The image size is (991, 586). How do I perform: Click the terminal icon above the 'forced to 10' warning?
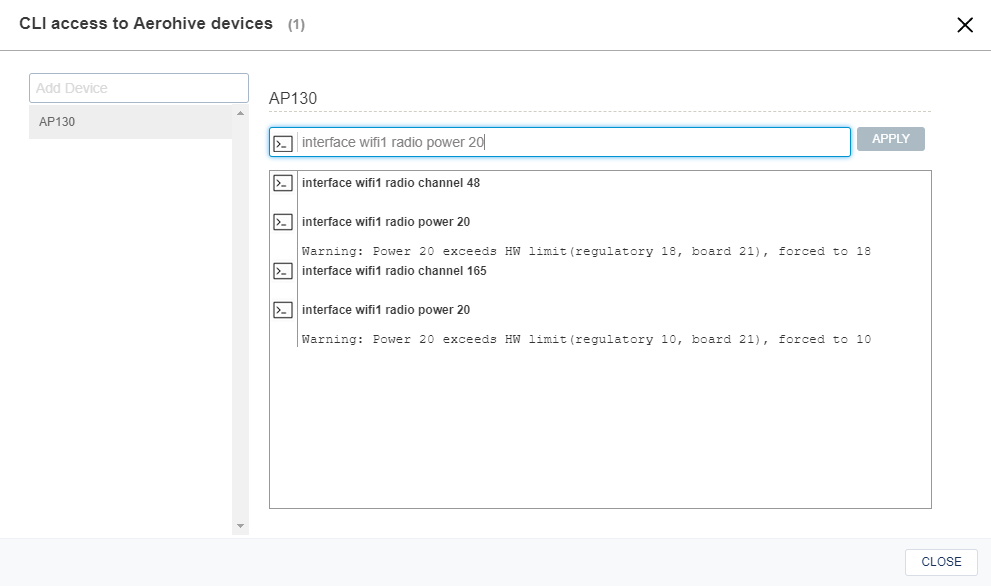283,310
